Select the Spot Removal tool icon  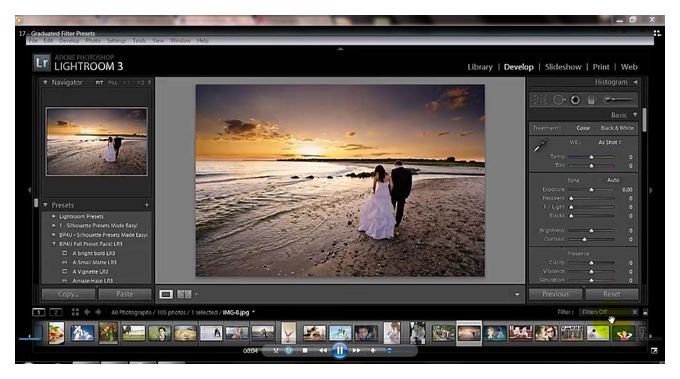(x=559, y=100)
